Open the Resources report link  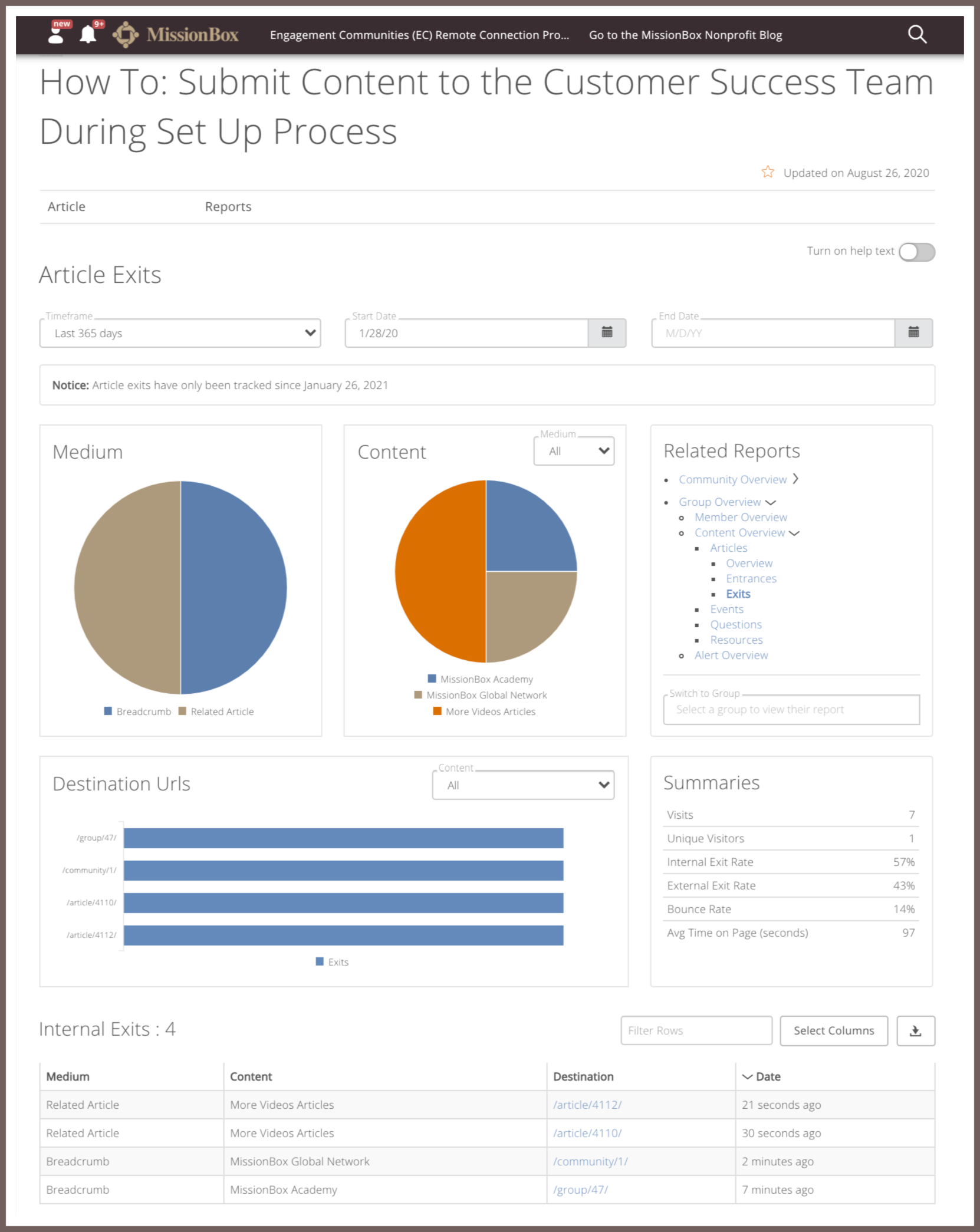click(736, 640)
